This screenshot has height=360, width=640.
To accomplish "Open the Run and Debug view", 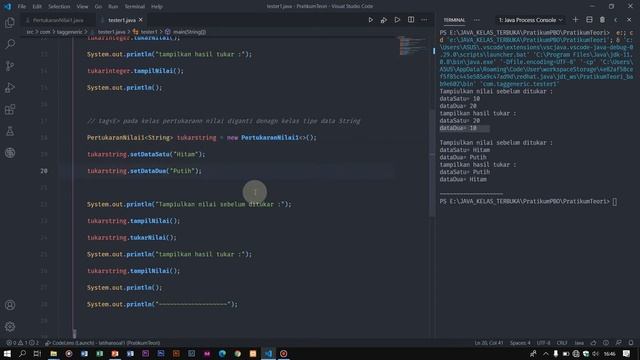I will tap(10, 88).
